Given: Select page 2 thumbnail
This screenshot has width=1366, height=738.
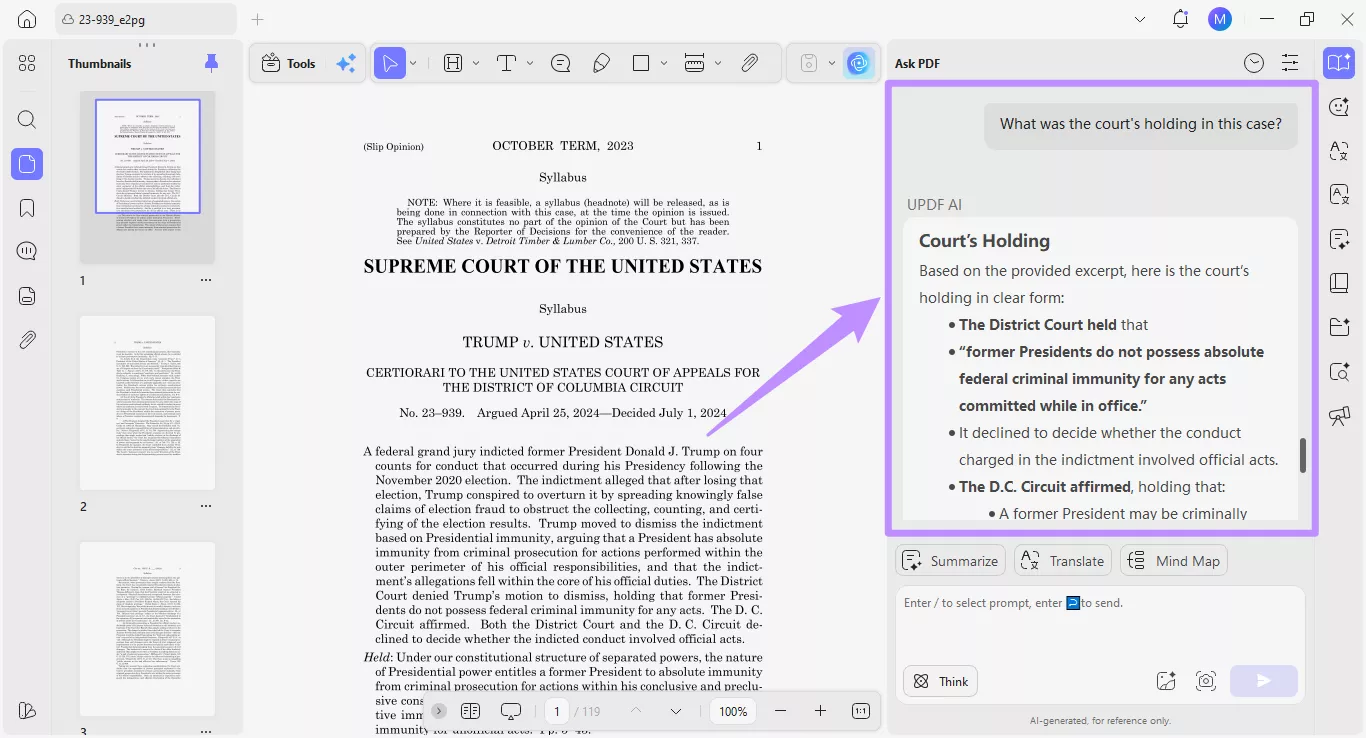Looking at the screenshot, I should [147, 403].
